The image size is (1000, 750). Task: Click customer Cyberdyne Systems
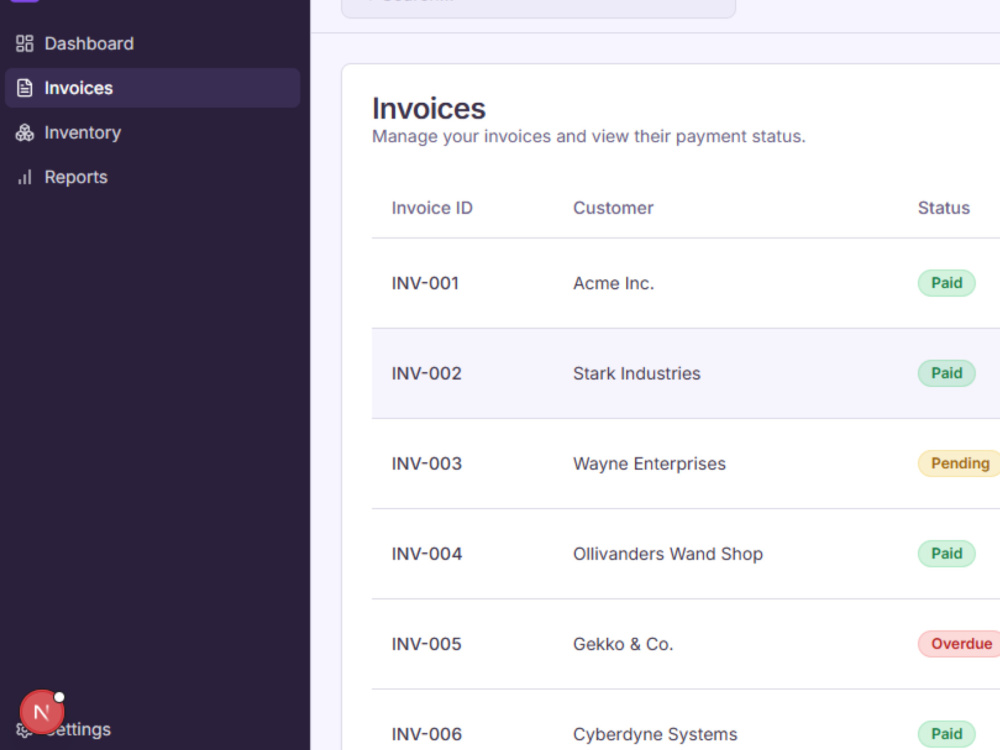(655, 734)
